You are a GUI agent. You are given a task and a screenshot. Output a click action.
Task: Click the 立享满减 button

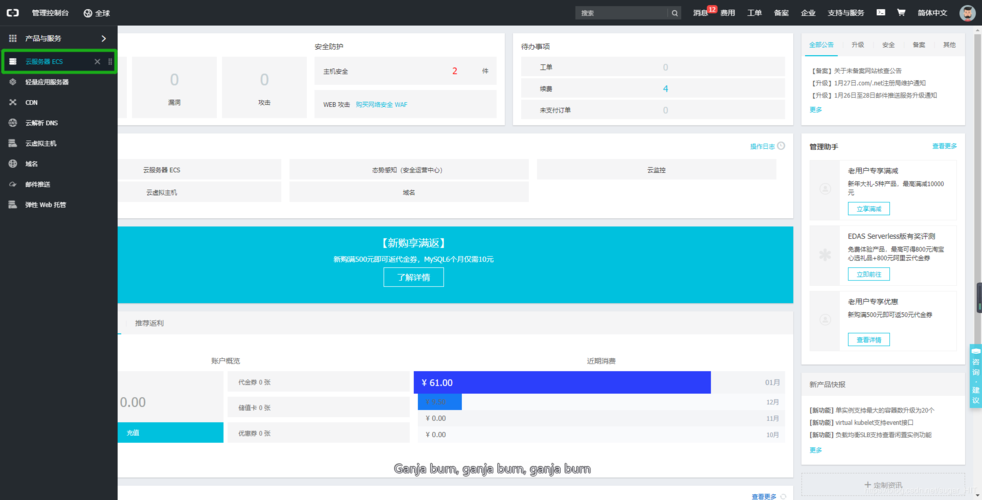869,209
